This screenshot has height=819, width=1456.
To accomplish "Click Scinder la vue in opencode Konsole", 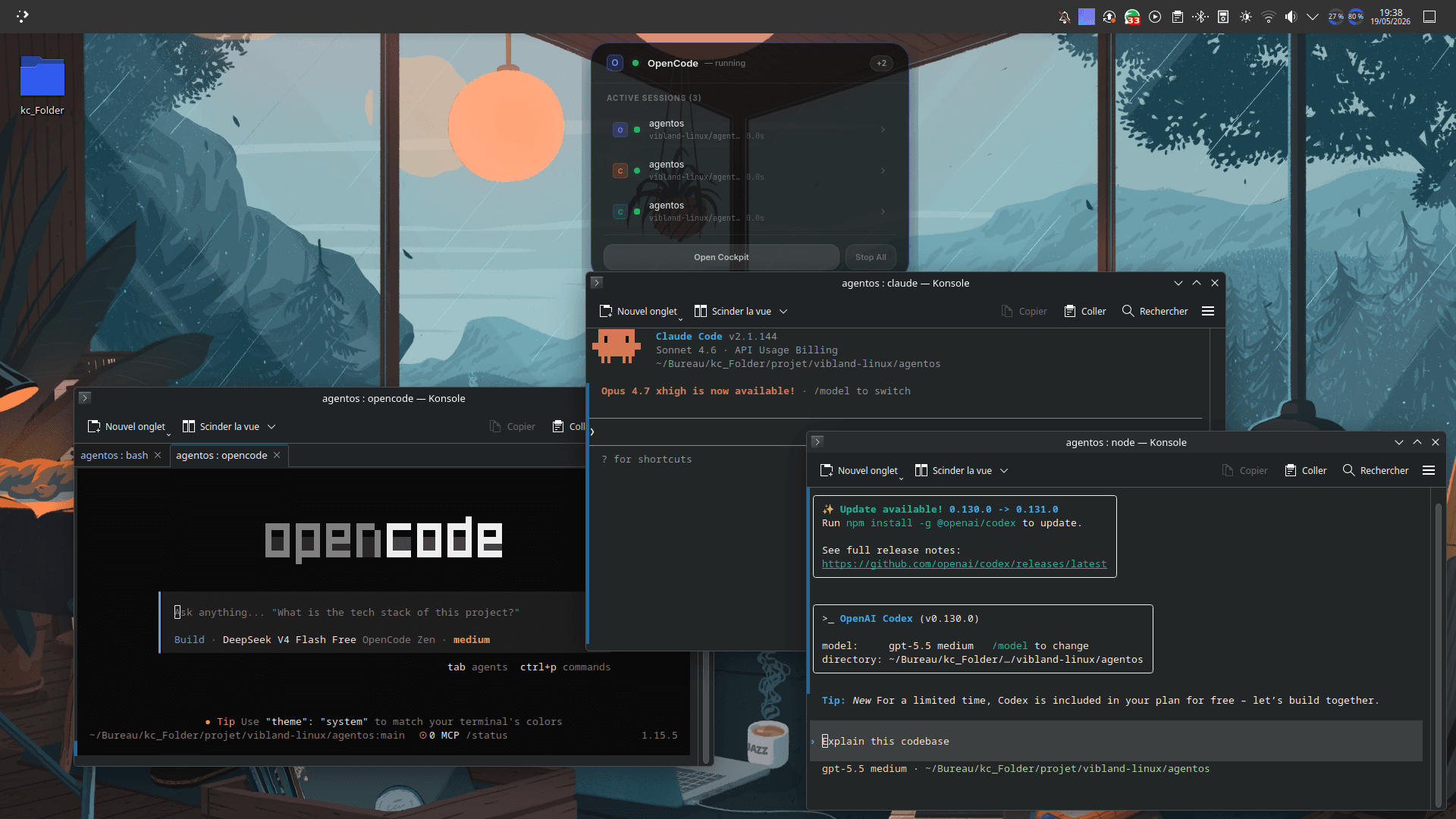I will click(x=221, y=427).
